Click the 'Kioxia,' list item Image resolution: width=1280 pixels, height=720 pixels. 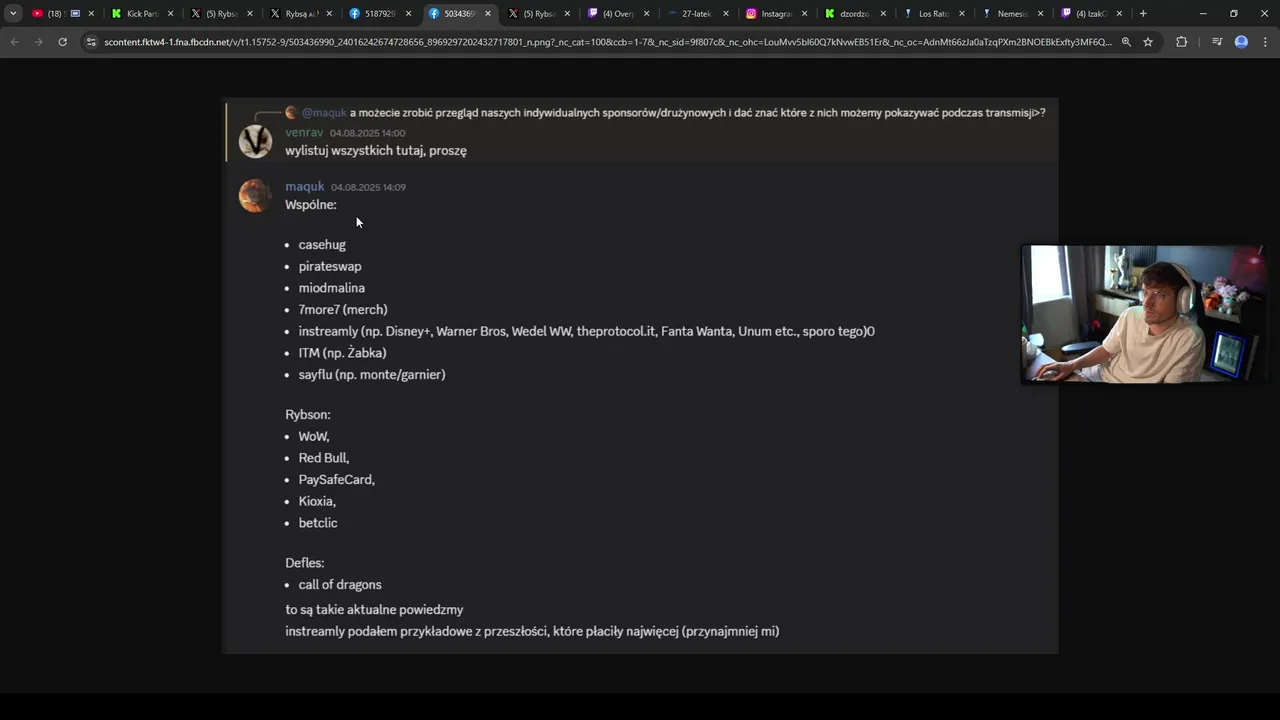click(x=317, y=501)
